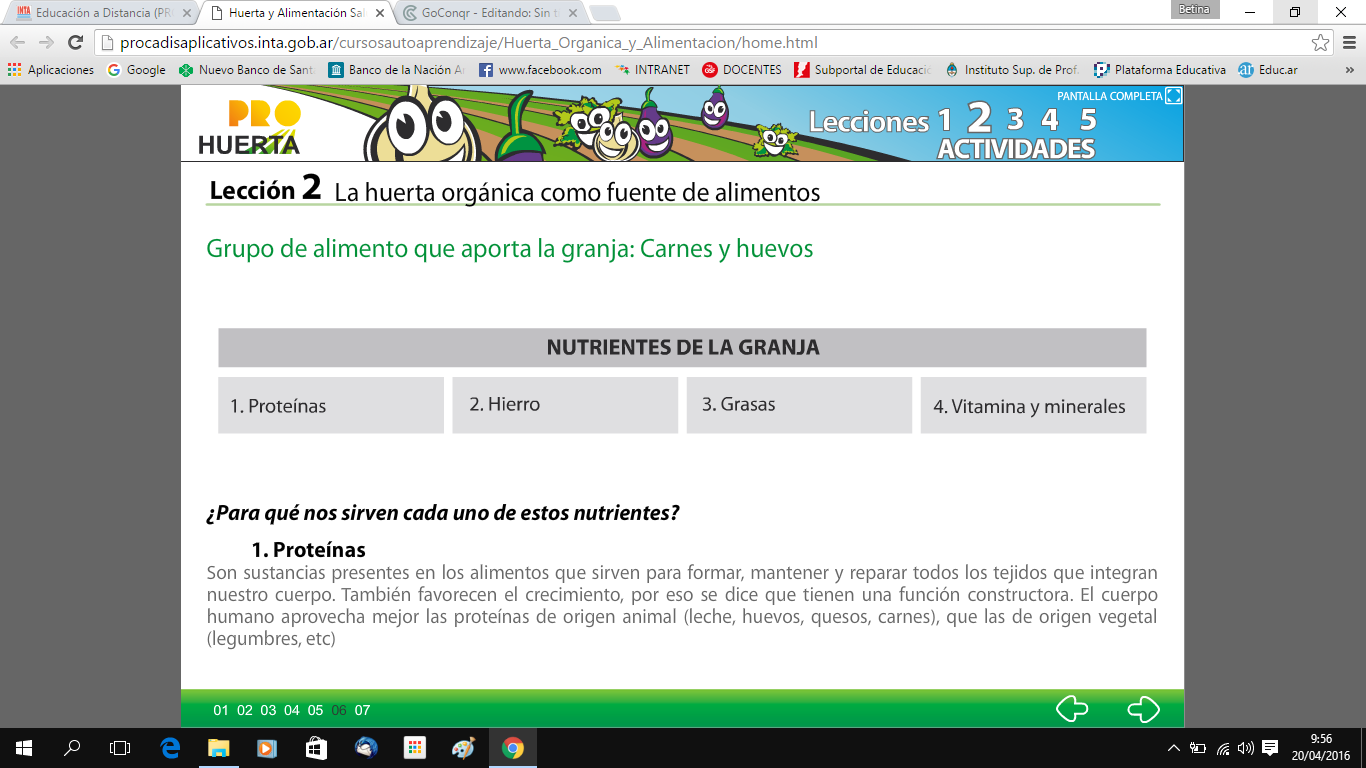Open a new Chrome tab

pos(605,13)
